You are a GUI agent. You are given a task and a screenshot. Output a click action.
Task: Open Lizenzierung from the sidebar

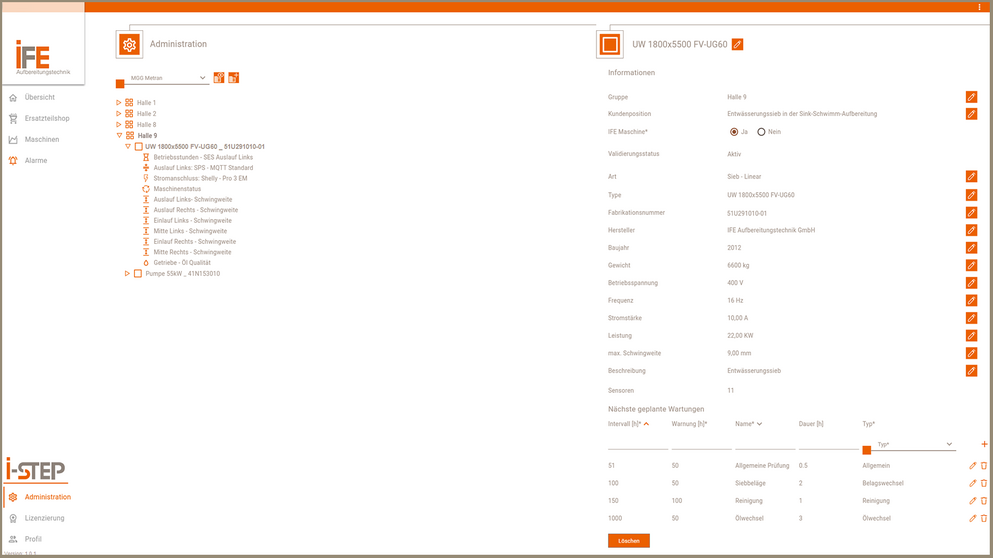click(x=44, y=518)
